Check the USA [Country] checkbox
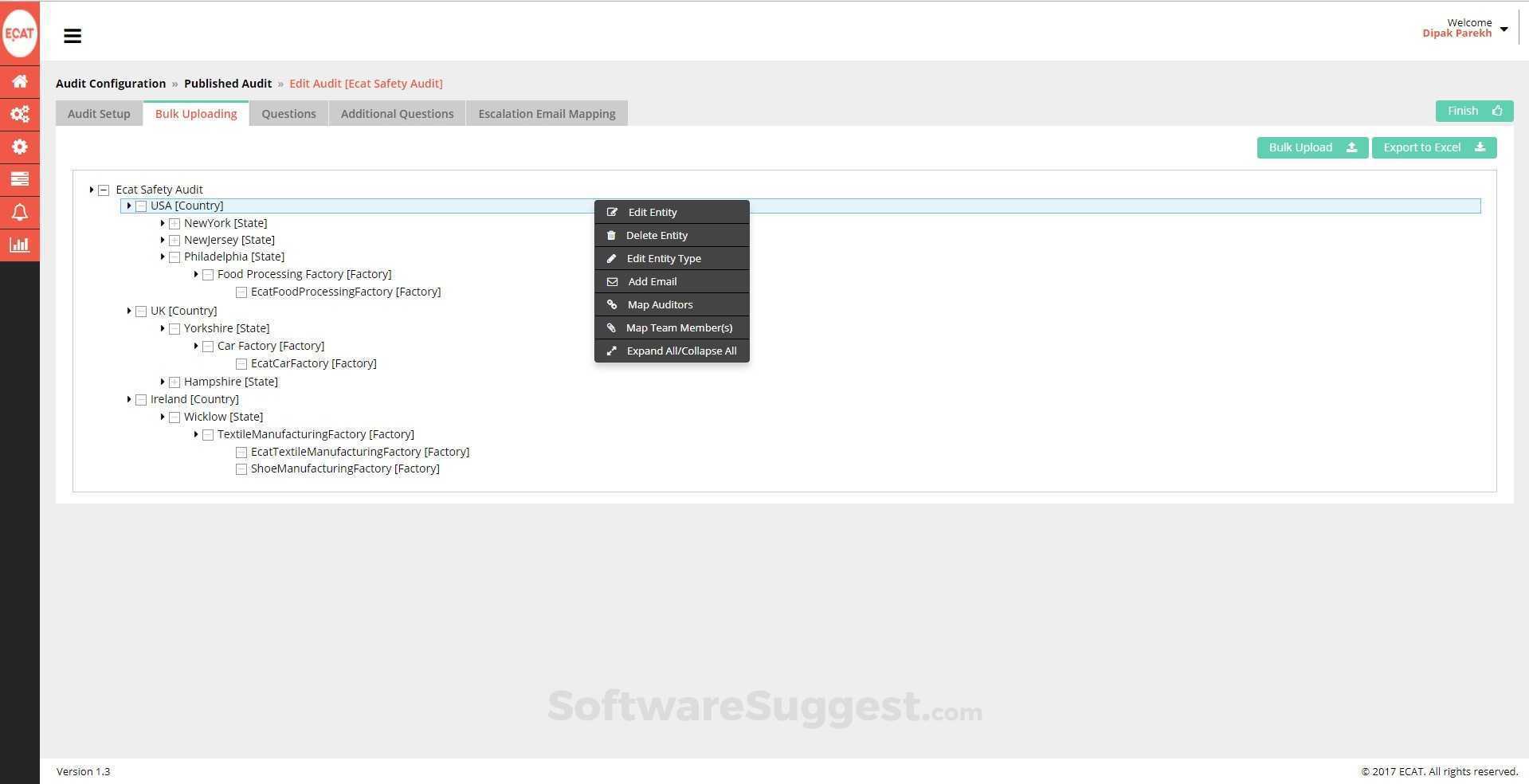Image resolution: width=1529 pixels, height=784 pixels. tap(141, 206)
